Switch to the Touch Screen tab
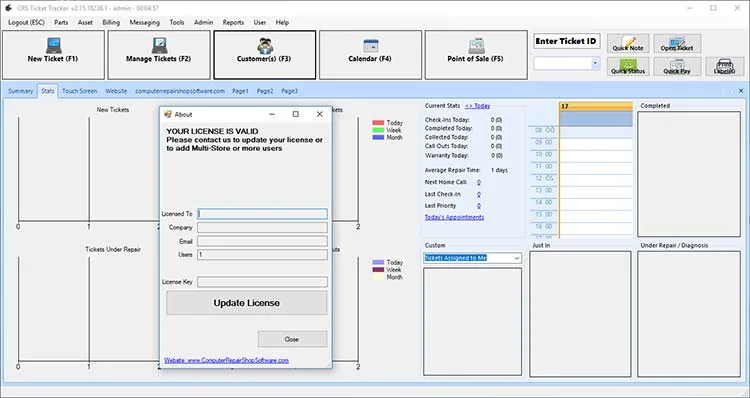The image size is (750, 398). [79, 91]
